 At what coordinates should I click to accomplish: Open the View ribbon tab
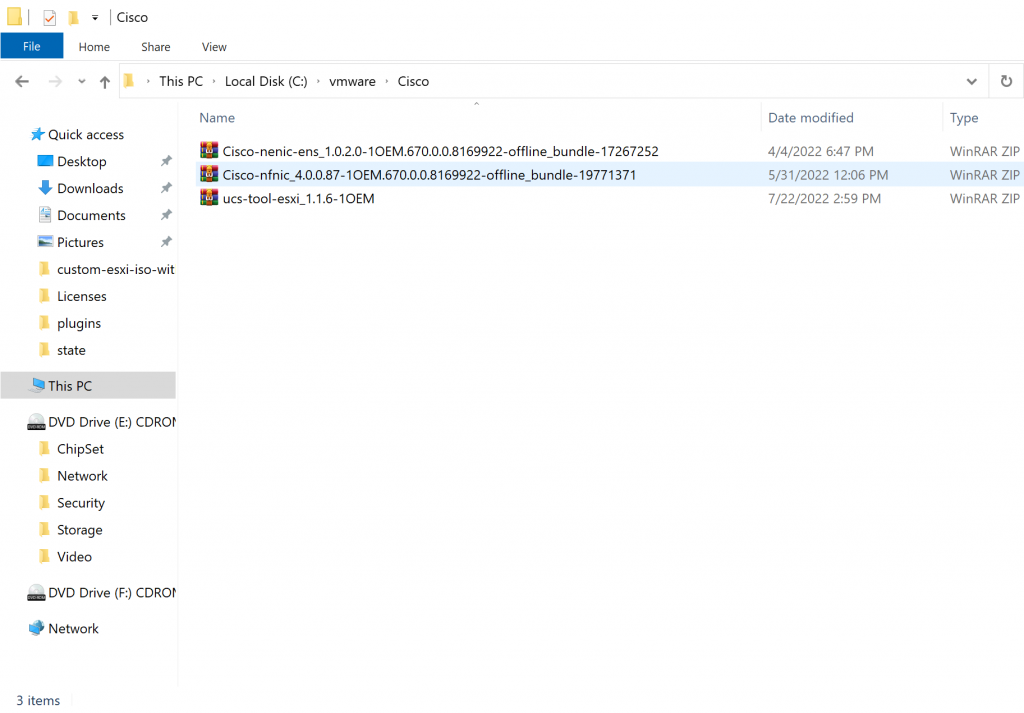(x=214, y=46)
